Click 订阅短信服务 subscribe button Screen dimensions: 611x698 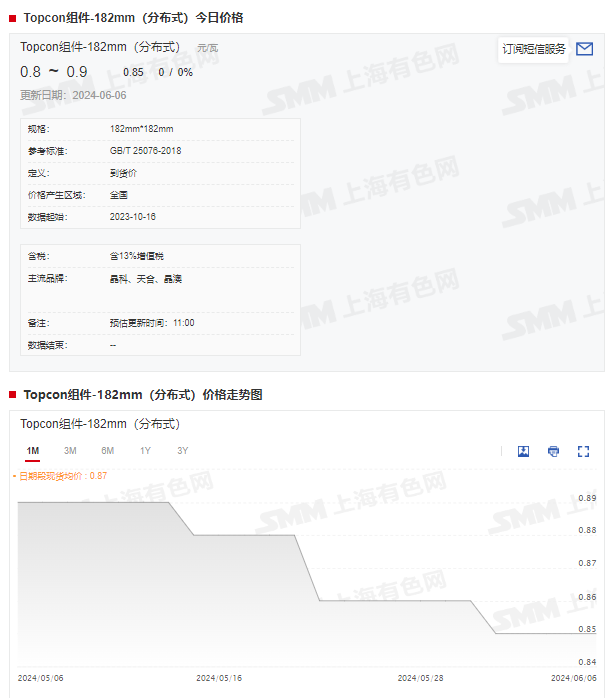[x=534, y=49]
